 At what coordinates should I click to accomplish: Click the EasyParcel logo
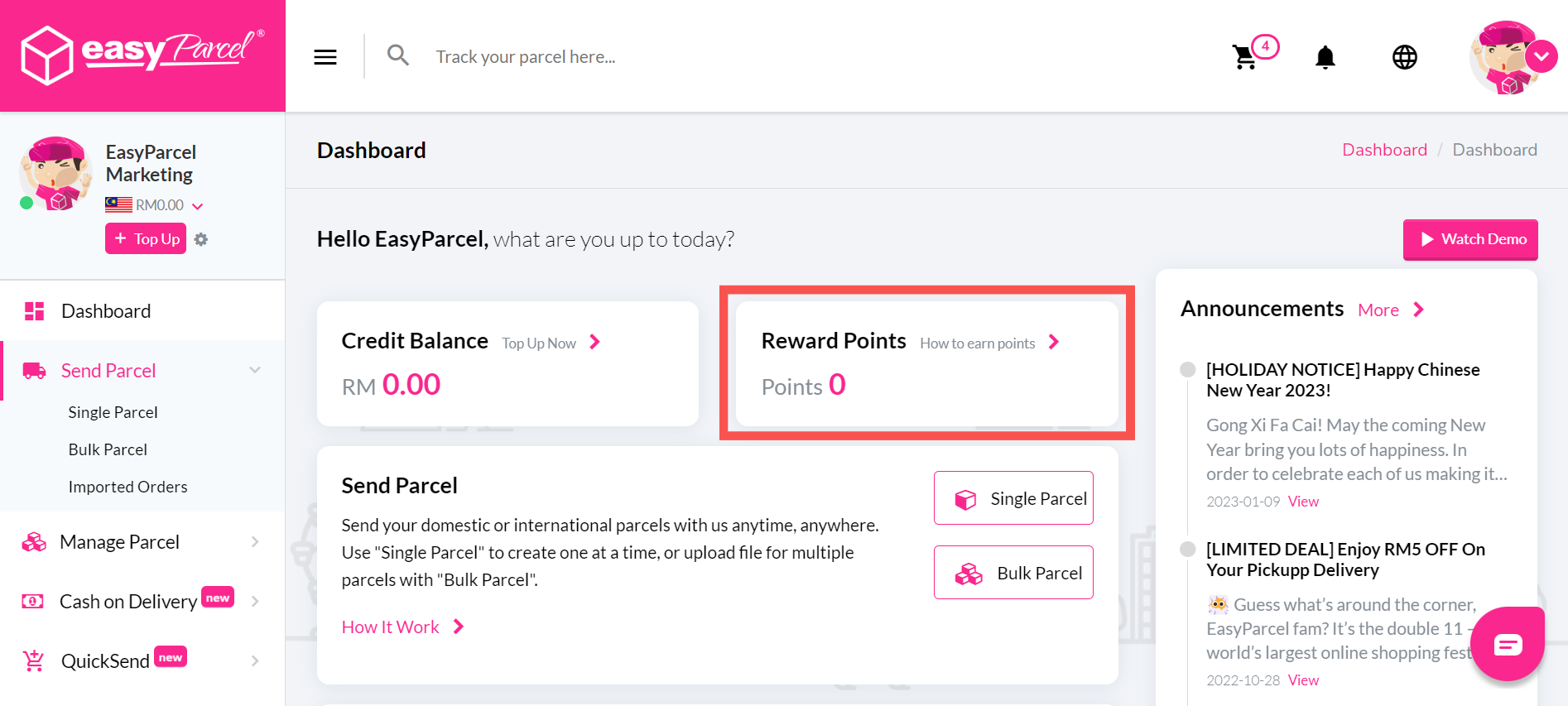[142, 55]
